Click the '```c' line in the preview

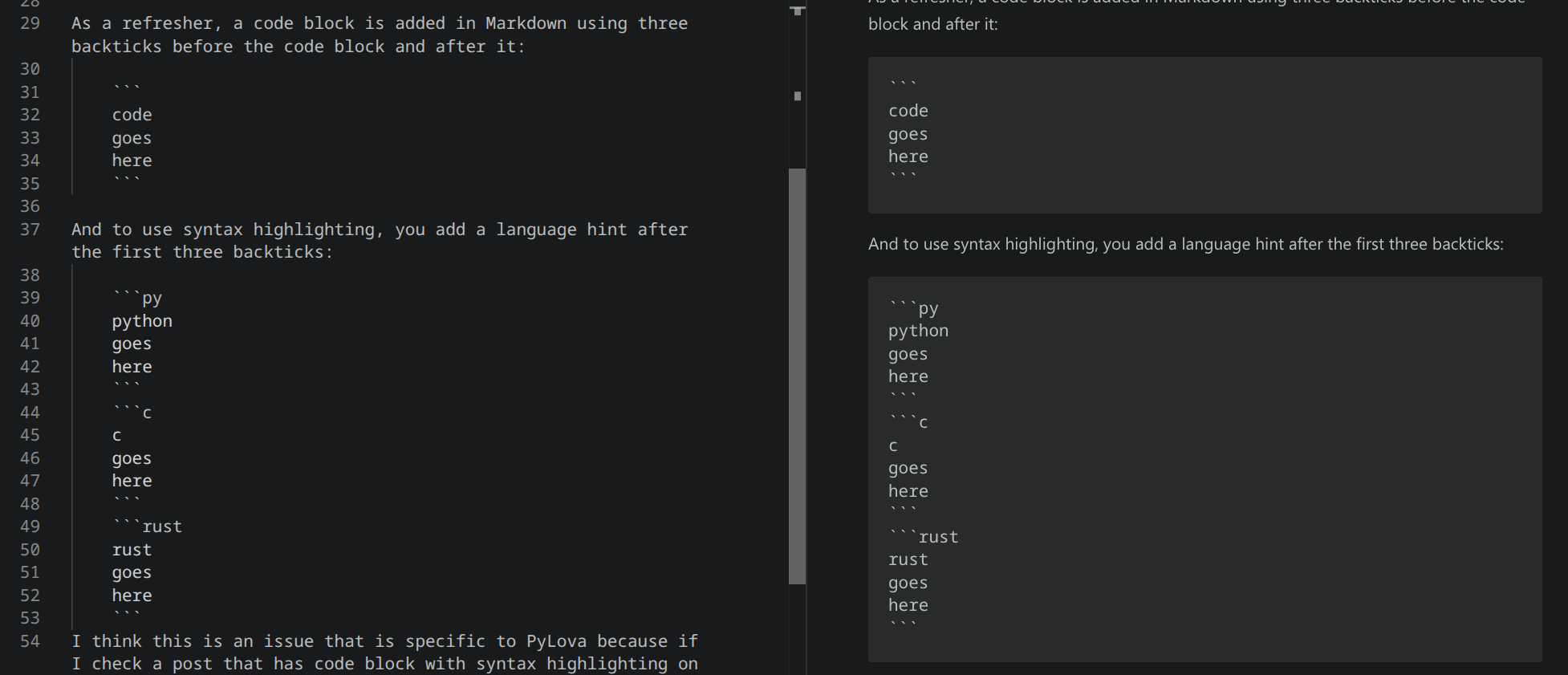coord(908,422)
